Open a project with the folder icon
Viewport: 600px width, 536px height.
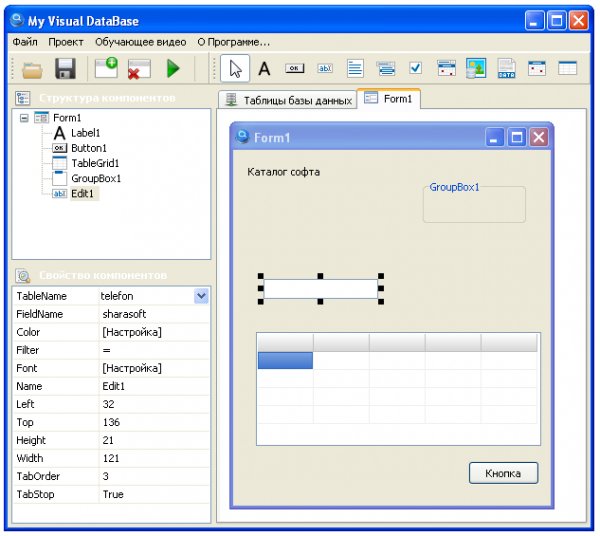[32, 70]
